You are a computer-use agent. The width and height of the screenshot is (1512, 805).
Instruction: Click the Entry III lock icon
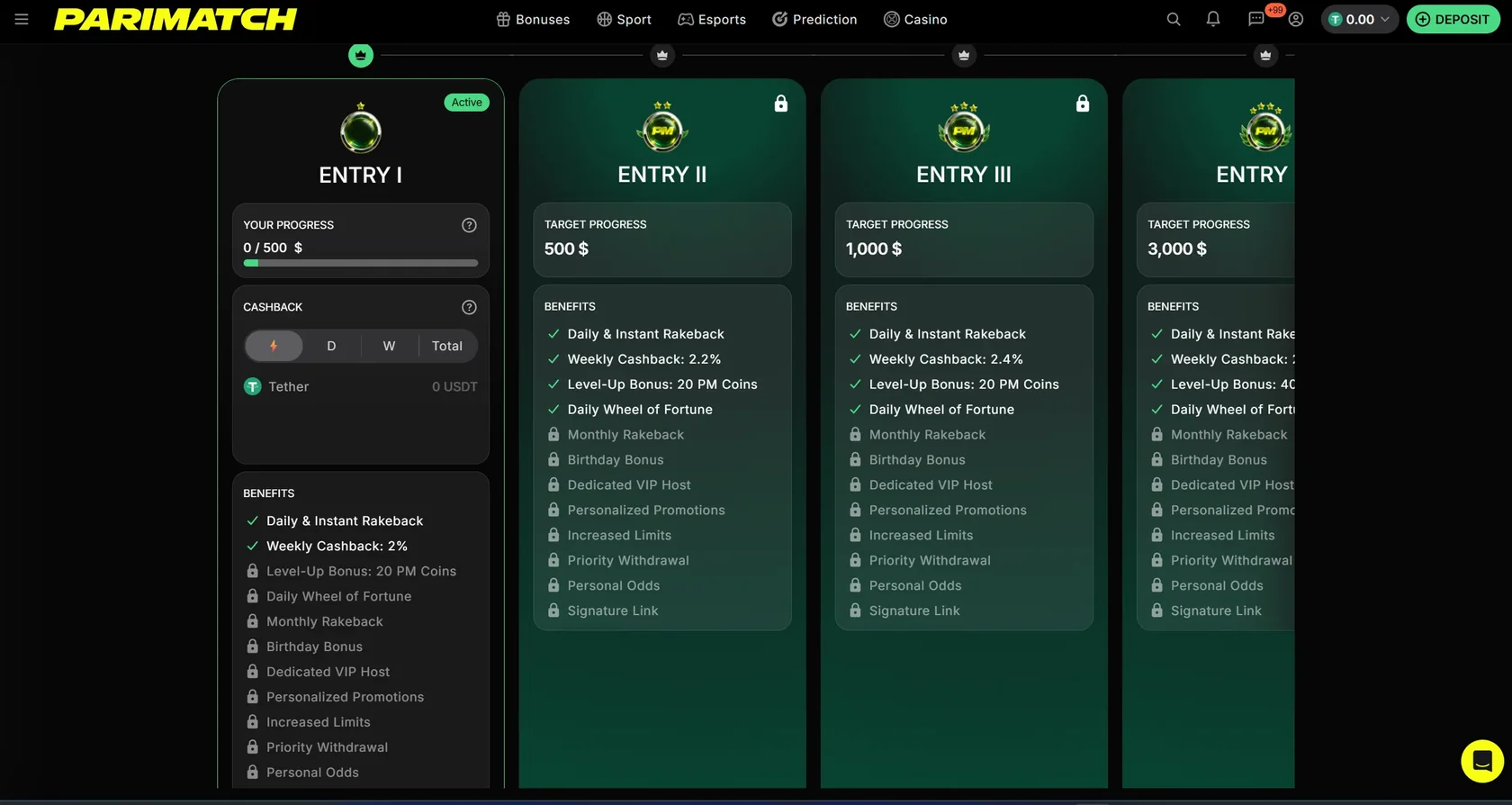pos(1083,104)
